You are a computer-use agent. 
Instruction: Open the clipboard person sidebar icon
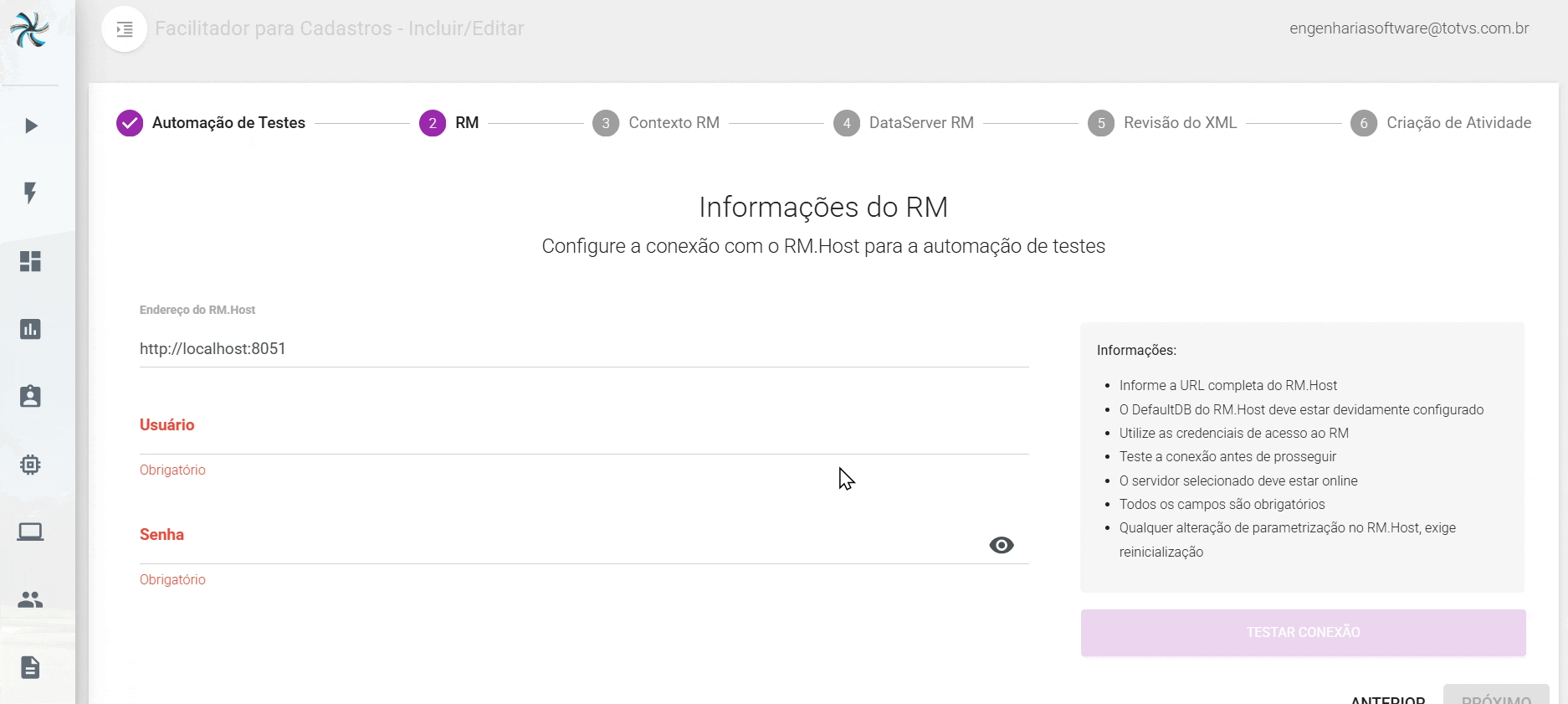[31, 396]
